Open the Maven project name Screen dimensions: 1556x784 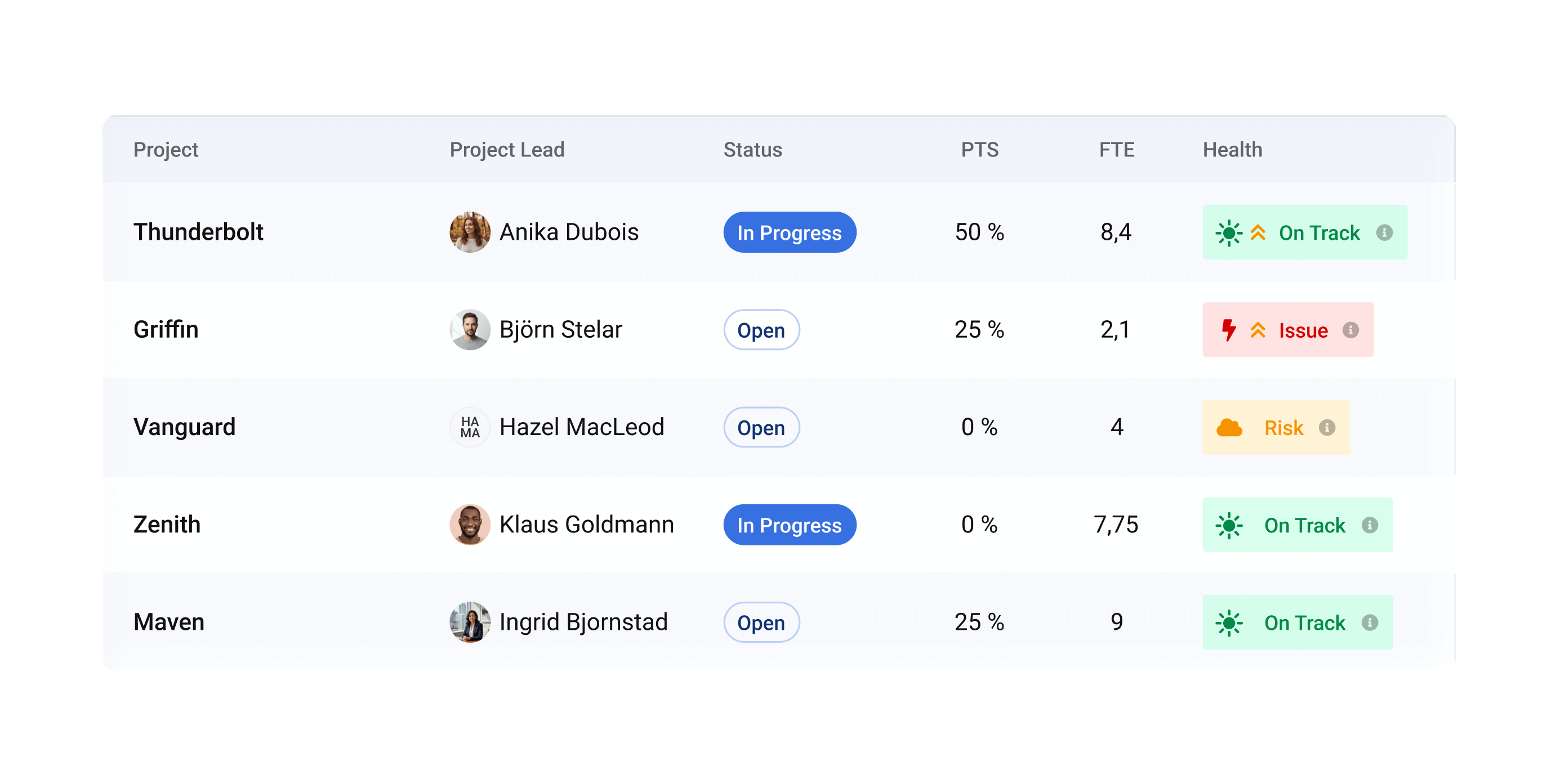(168, 622)
